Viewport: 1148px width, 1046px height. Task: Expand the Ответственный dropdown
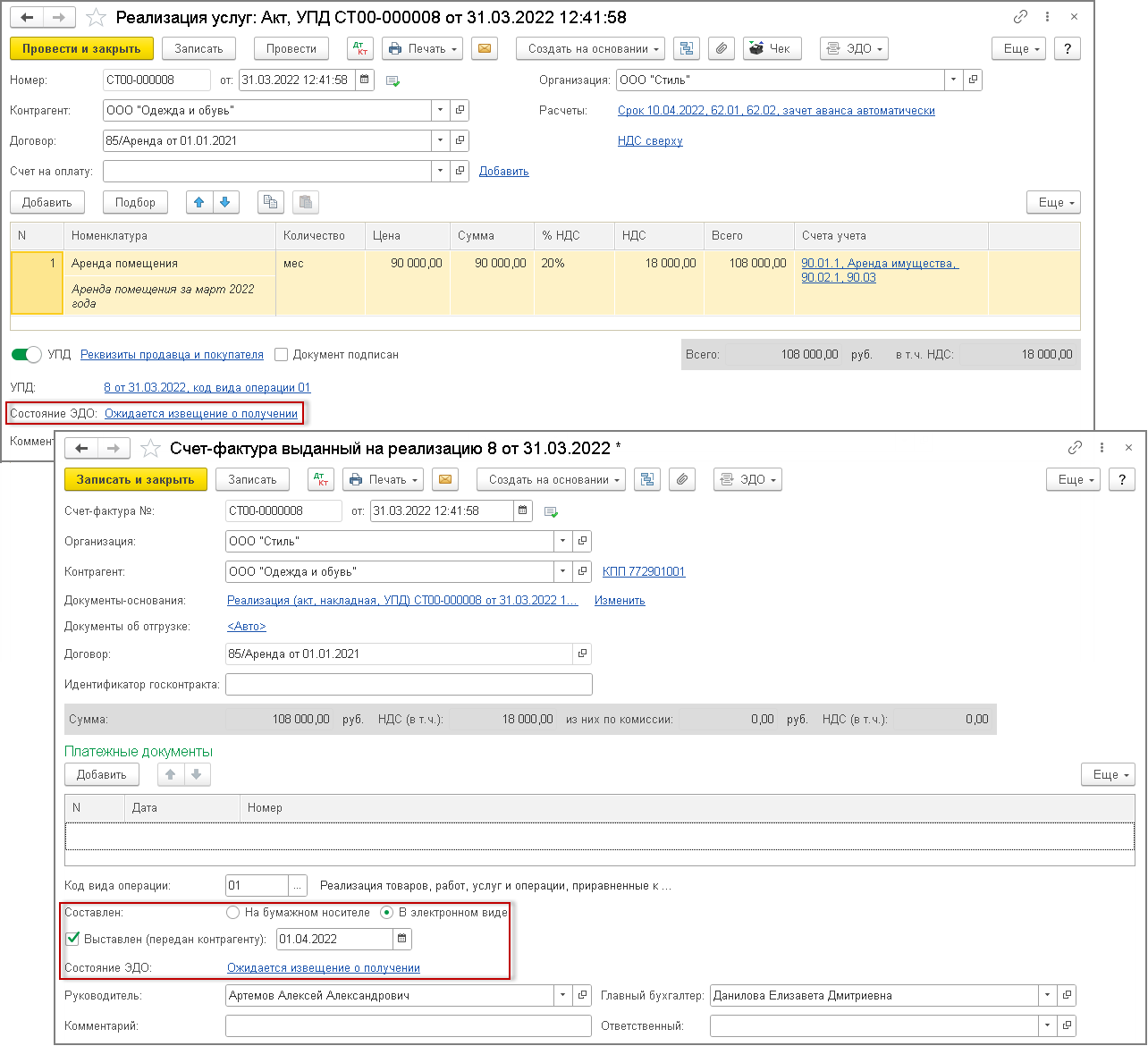tap(1047, 1025)
